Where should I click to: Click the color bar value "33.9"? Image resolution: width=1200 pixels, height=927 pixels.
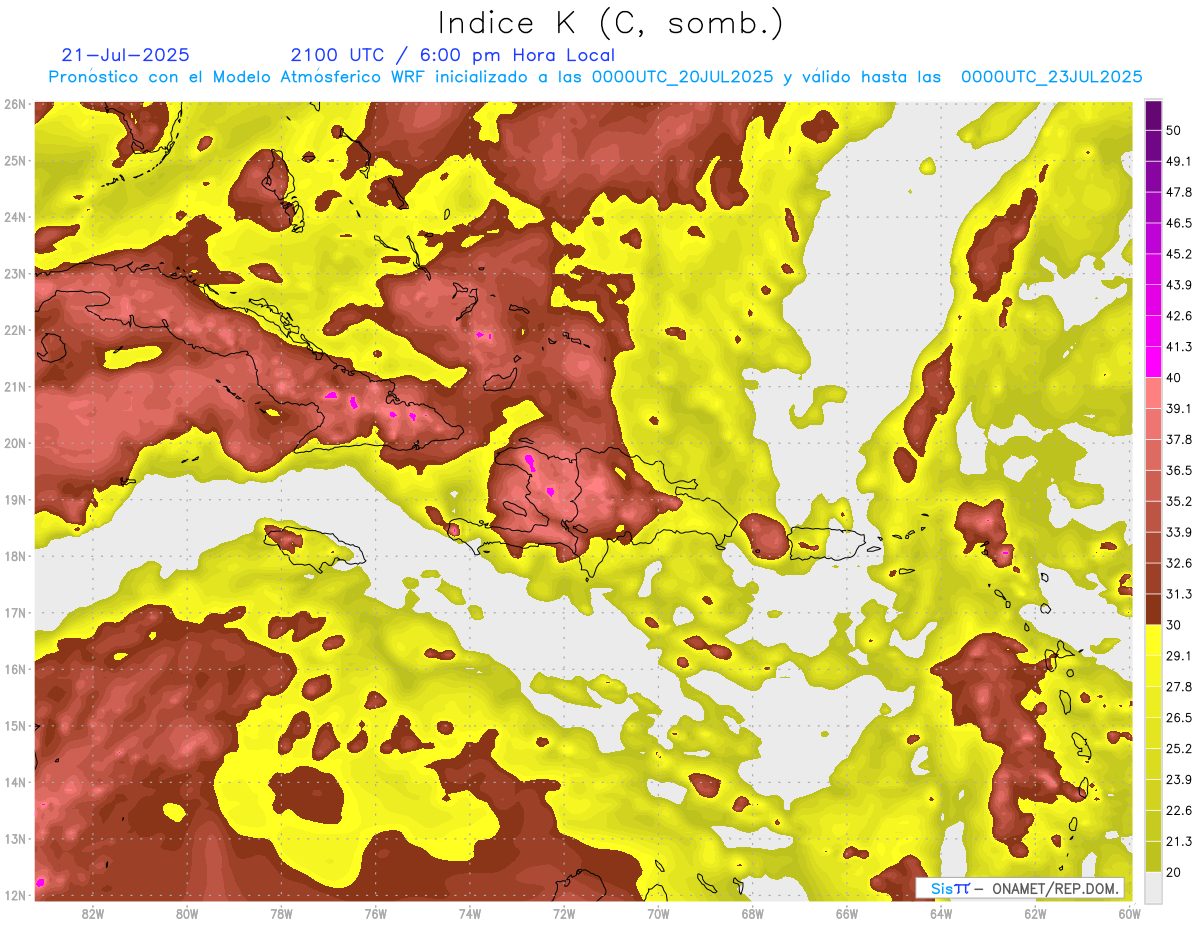pos(1179,532)
